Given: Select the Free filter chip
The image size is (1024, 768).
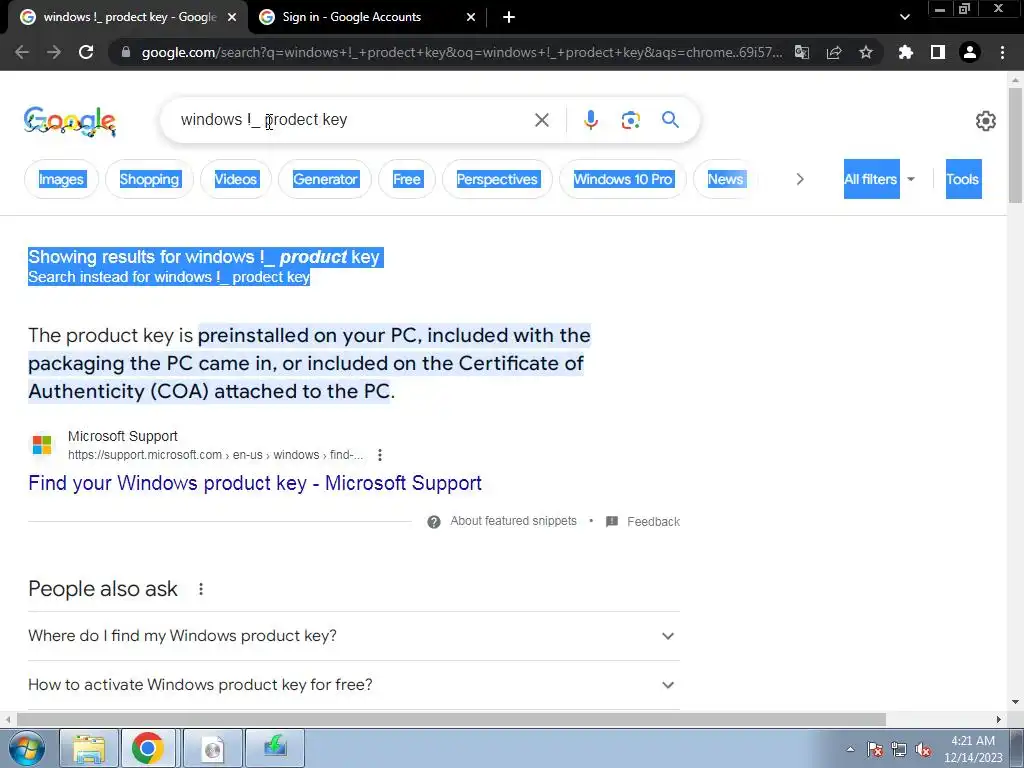Looking at the screenshot, I should tap(407, 179).
